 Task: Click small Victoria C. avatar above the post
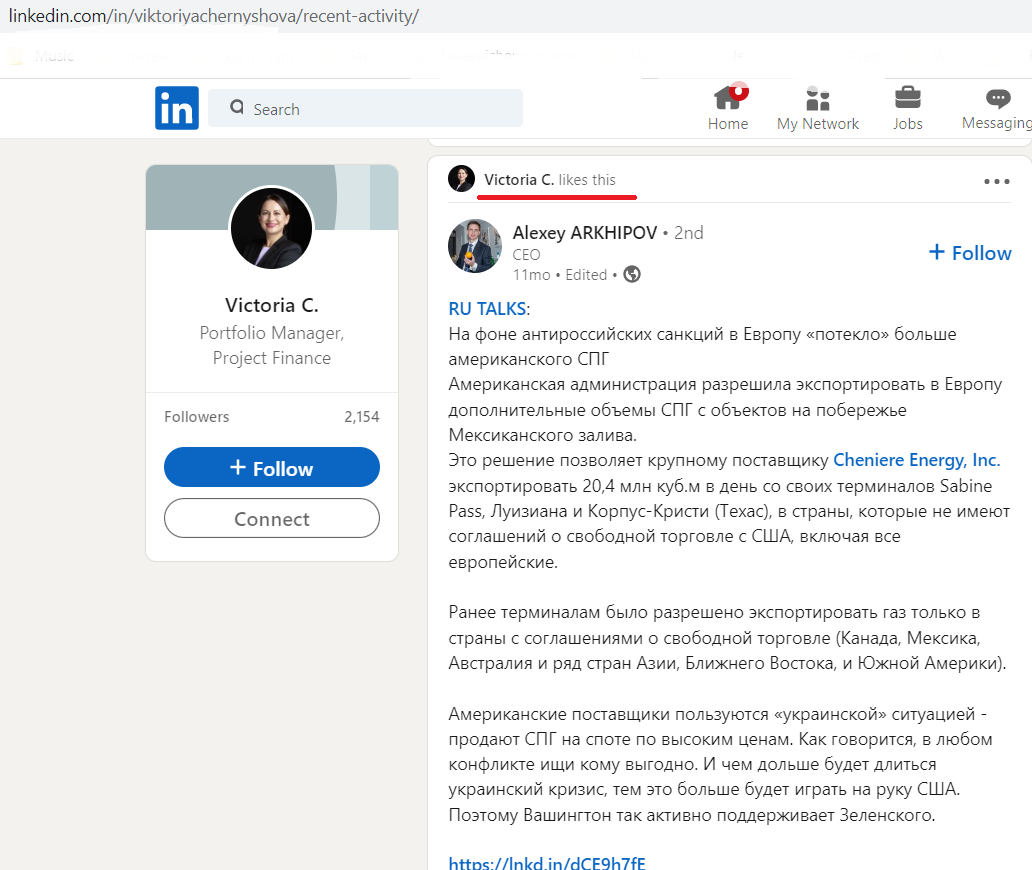click(461, 178)
